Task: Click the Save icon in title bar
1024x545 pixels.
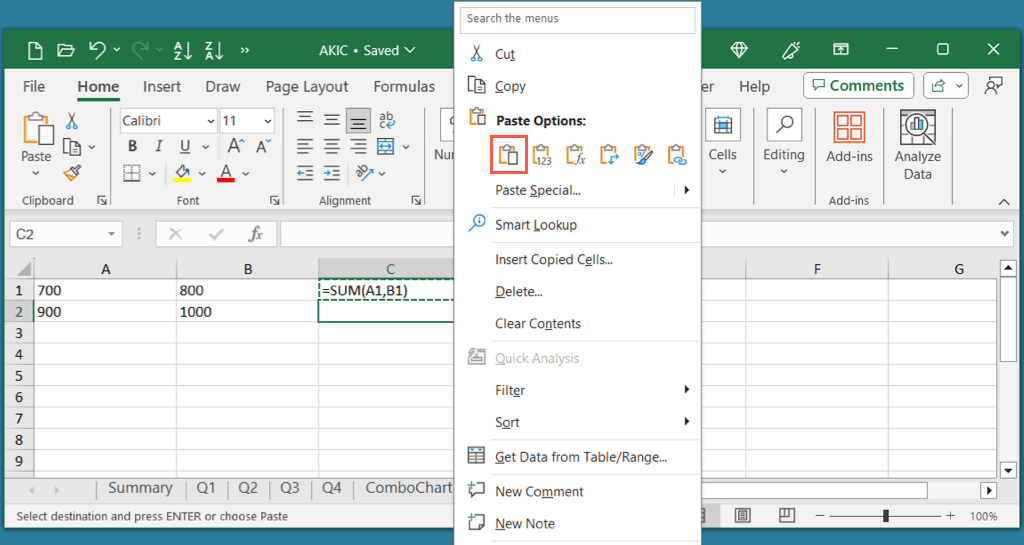Action: [35, 50]
